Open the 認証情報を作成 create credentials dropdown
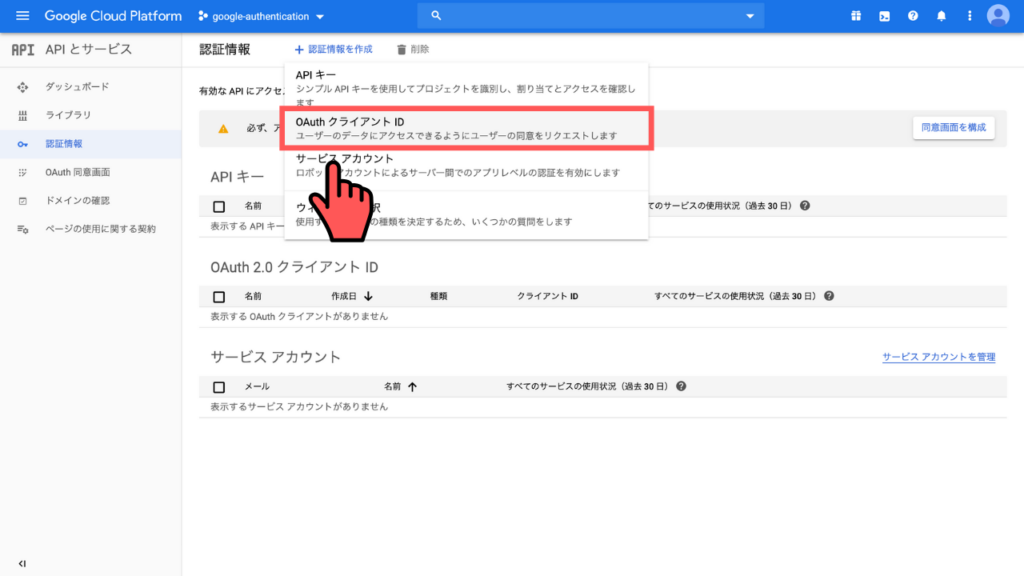Image resolution: width=1024 pixels, height=576 pixels. pyautogui.click(x=333, y=50)
